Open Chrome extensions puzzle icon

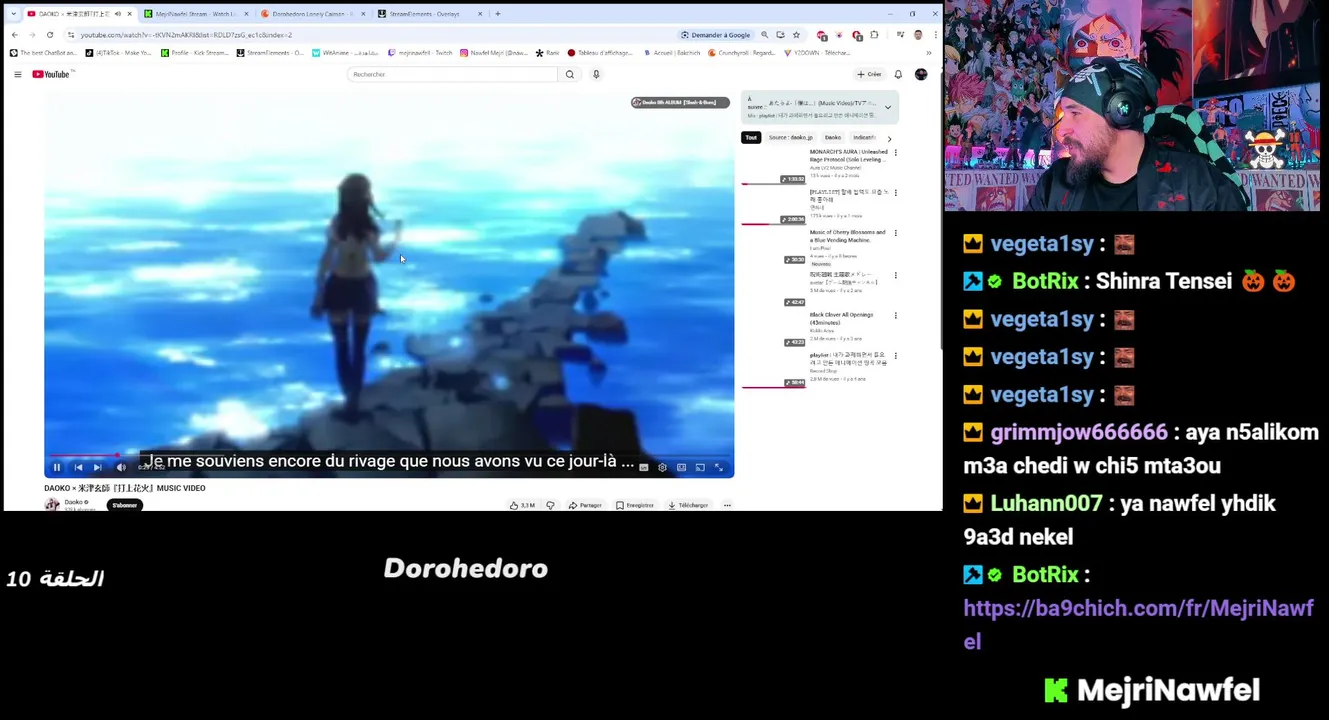pyautogui.click(x=875, y=35)
